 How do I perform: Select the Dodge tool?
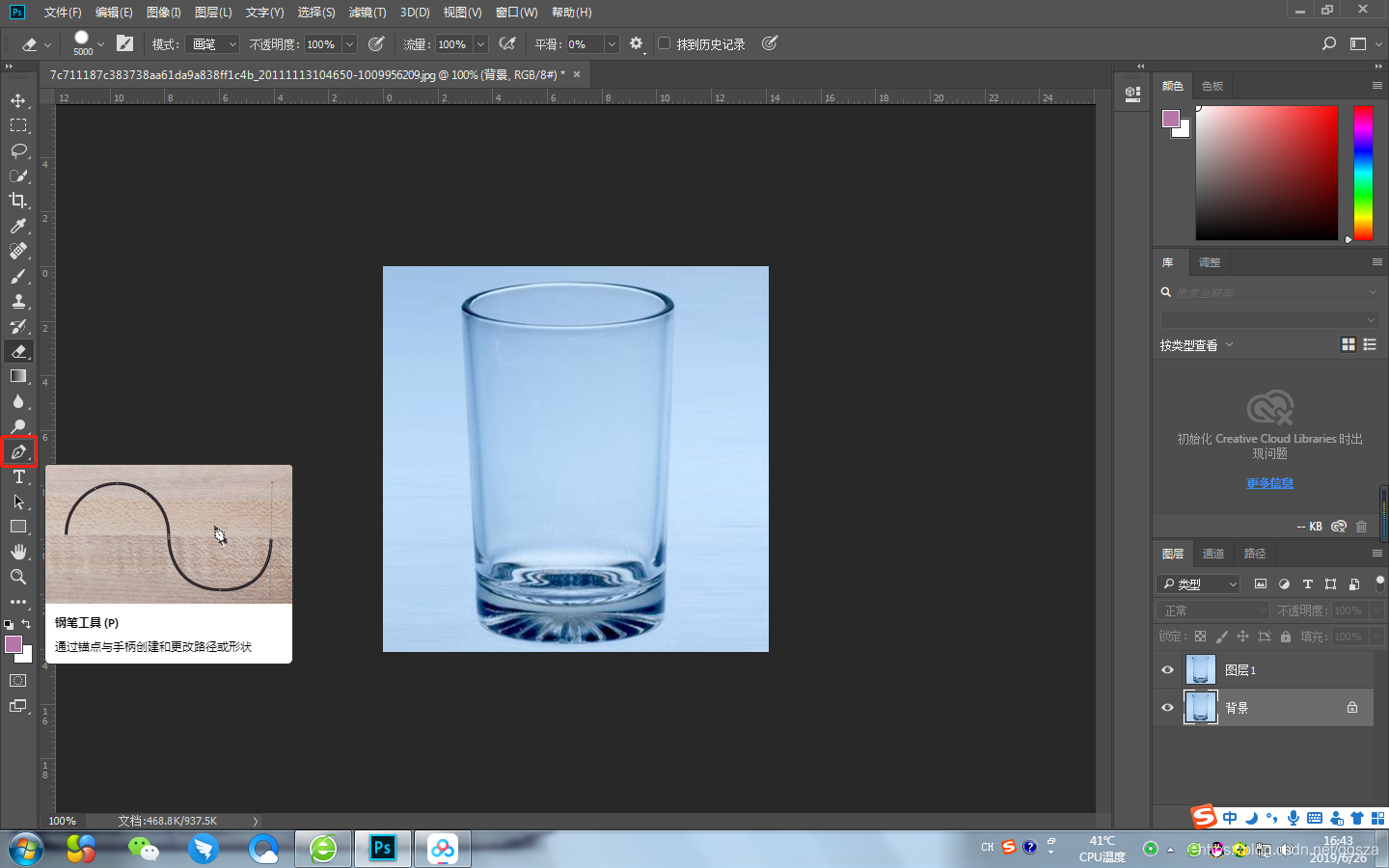(x=18, y=426)
